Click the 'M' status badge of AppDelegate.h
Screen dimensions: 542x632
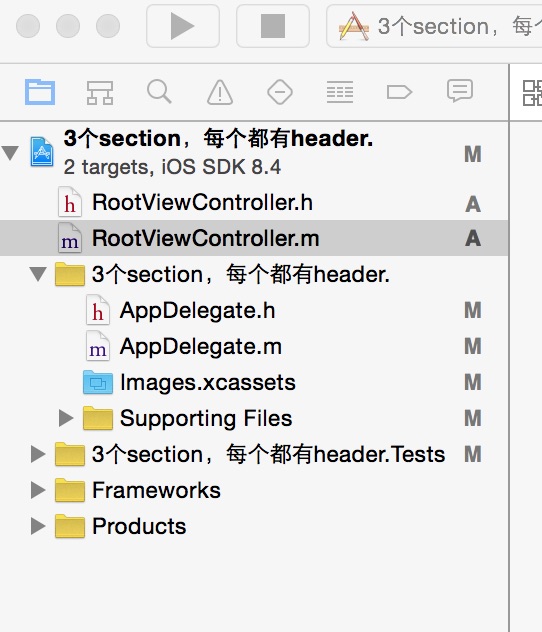(473, 310)
